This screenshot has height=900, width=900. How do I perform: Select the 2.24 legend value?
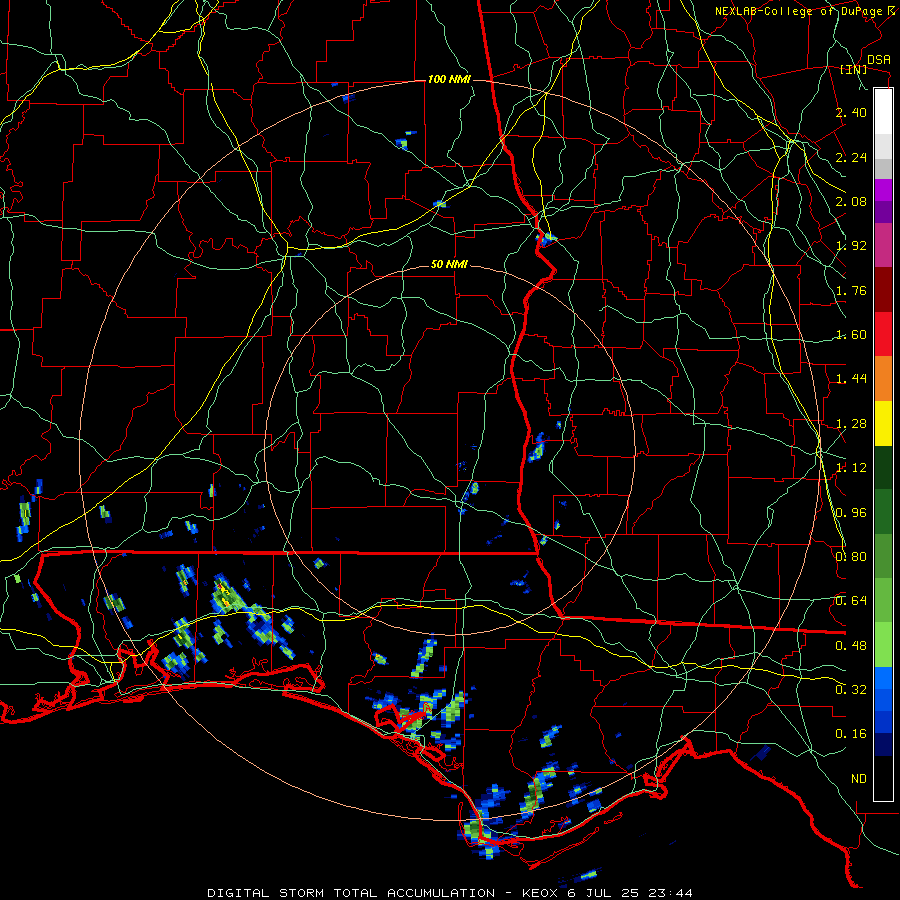851,157
